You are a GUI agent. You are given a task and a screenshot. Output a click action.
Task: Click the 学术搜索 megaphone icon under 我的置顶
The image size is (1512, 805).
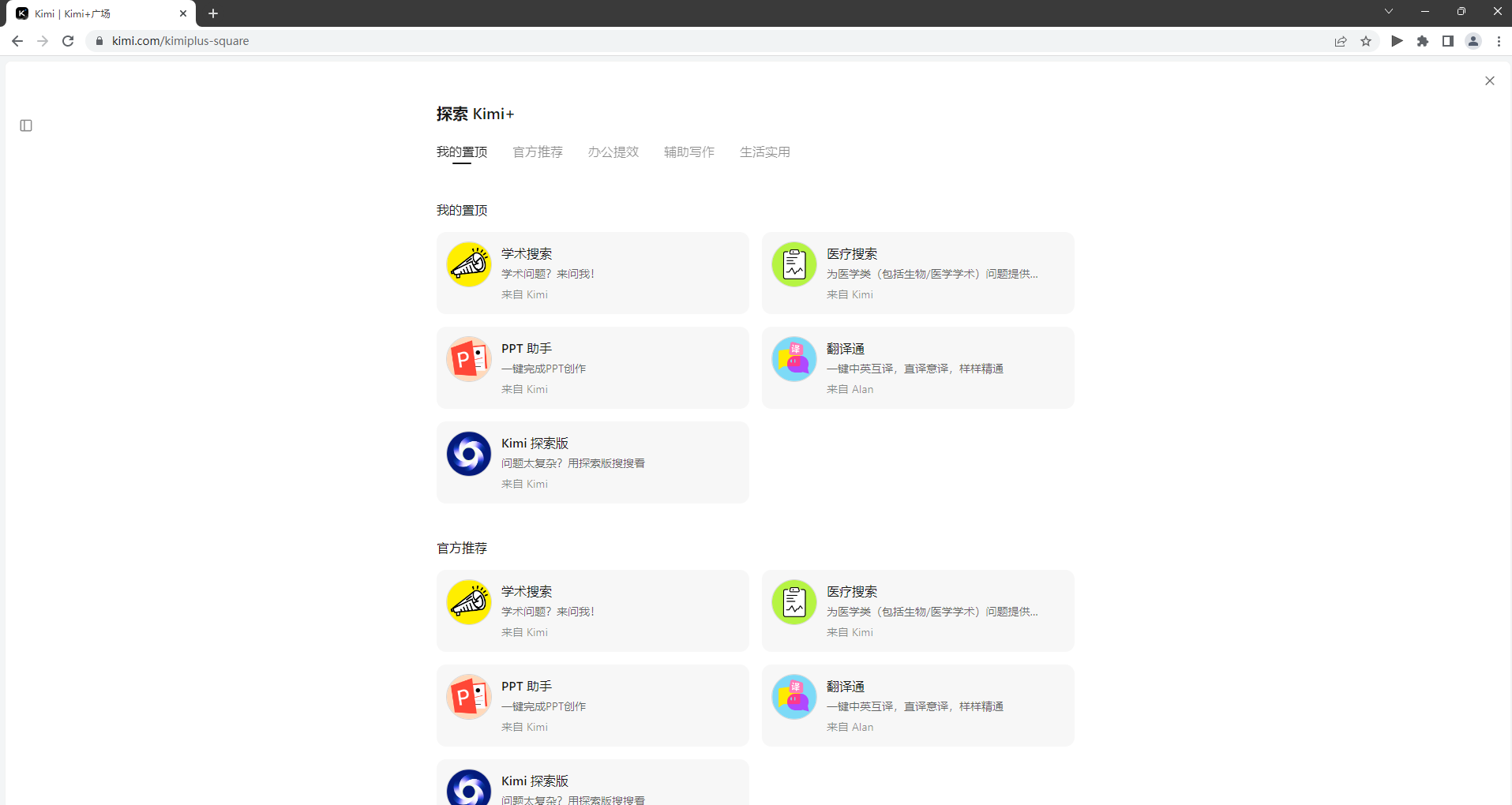coord(469,264)
